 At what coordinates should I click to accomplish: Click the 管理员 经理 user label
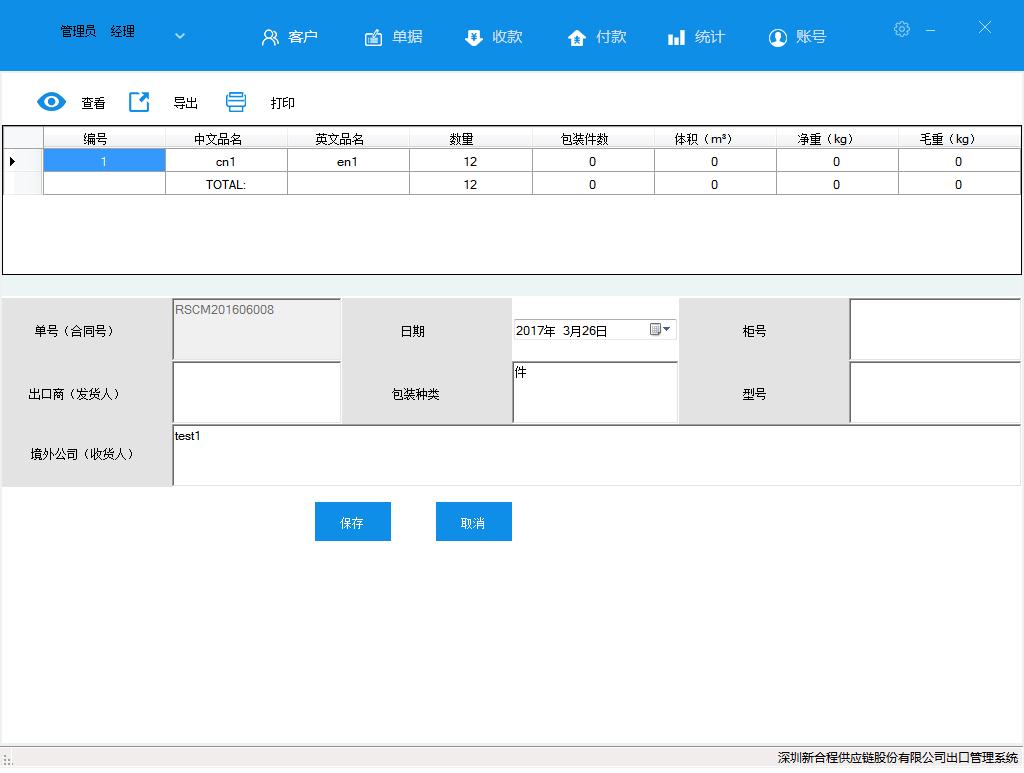pos(97,31)
